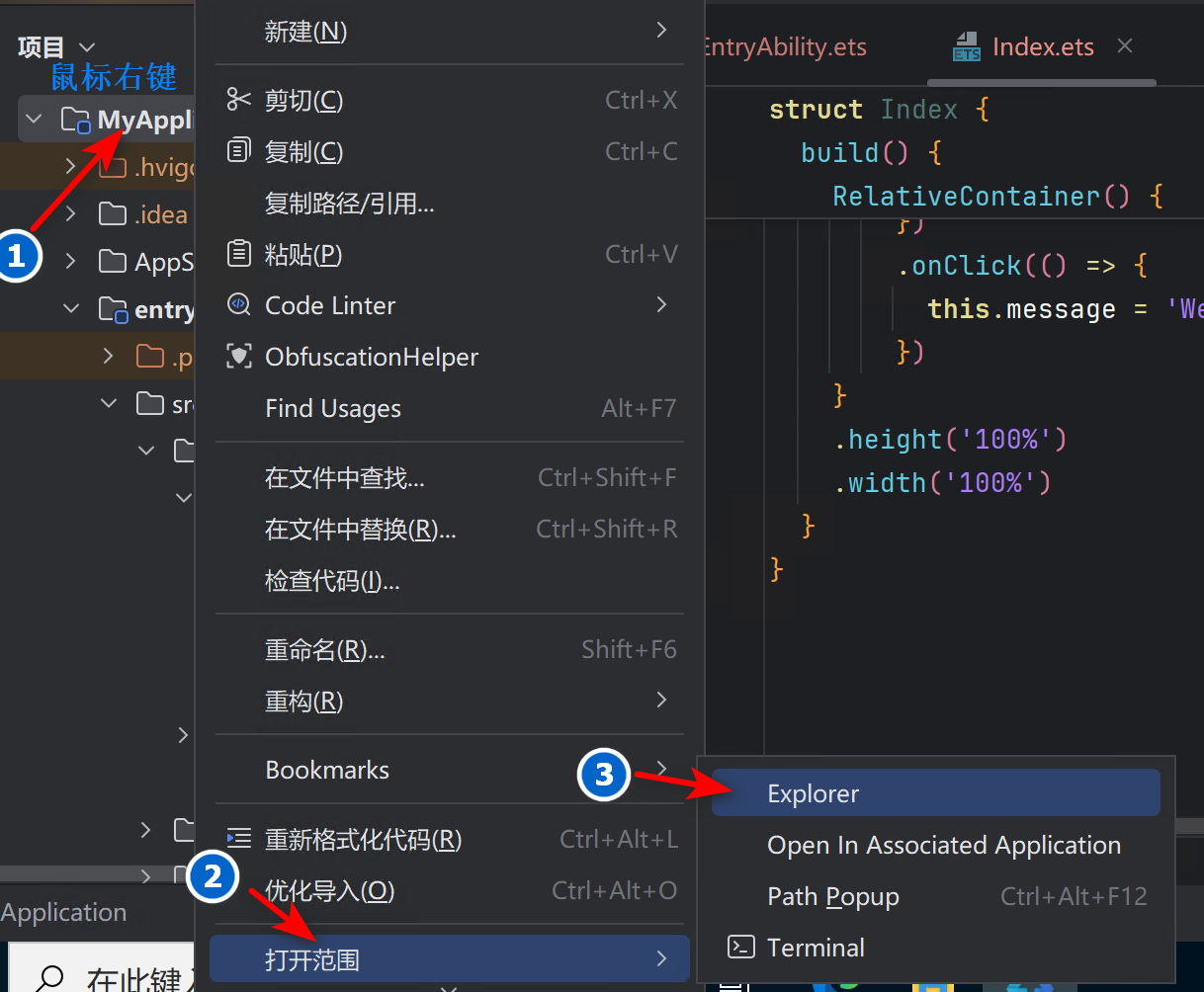This screenshot has height=992, width=1204.
Task: Click '.width('100%')' code line
Action: pos(943,482)
